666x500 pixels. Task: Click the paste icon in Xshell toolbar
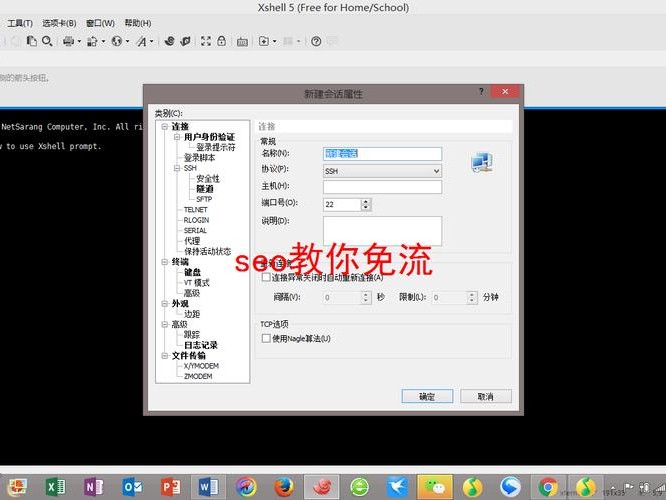(31, 41)
